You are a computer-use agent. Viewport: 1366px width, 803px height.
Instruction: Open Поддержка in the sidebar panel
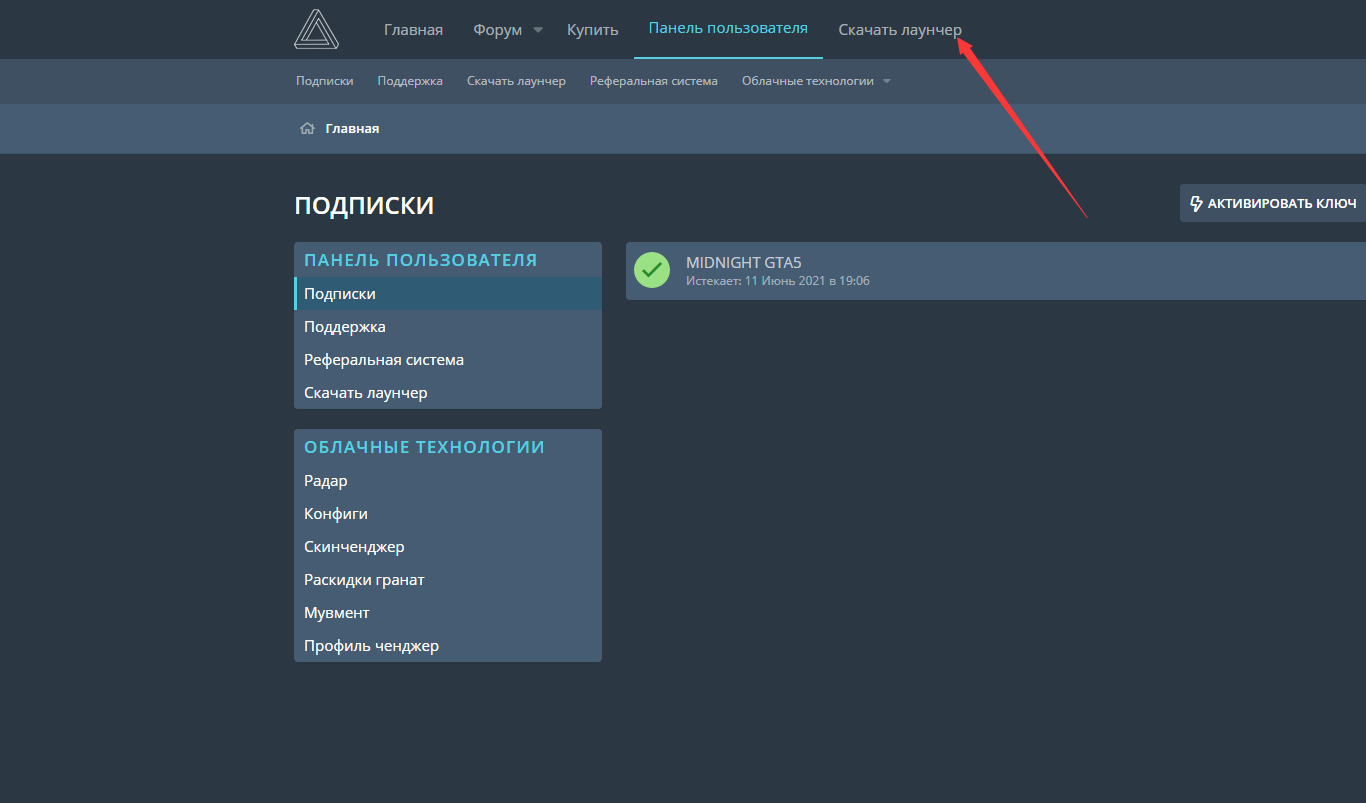[448, 327]
